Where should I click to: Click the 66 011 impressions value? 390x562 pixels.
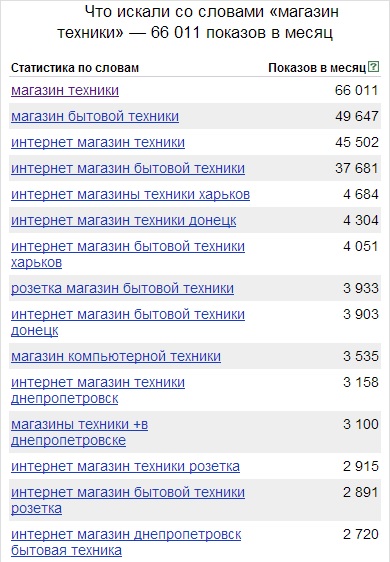[x=356, y=90]
